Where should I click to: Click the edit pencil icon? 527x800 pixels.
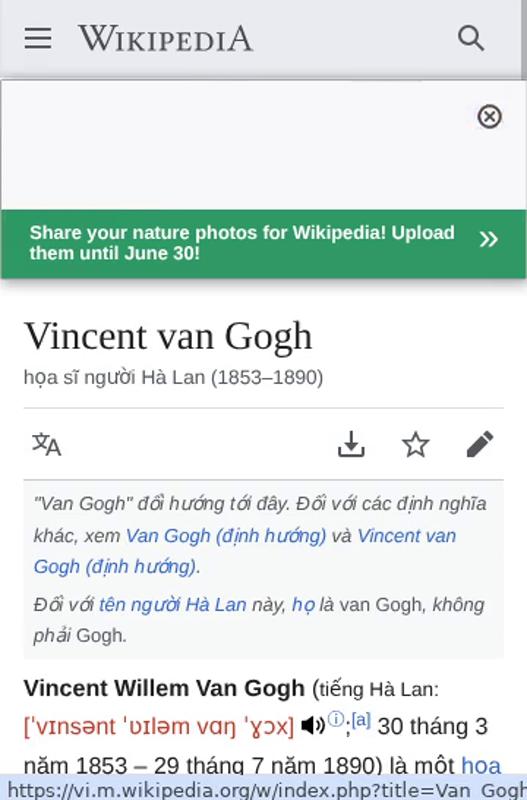pos(480,444)
